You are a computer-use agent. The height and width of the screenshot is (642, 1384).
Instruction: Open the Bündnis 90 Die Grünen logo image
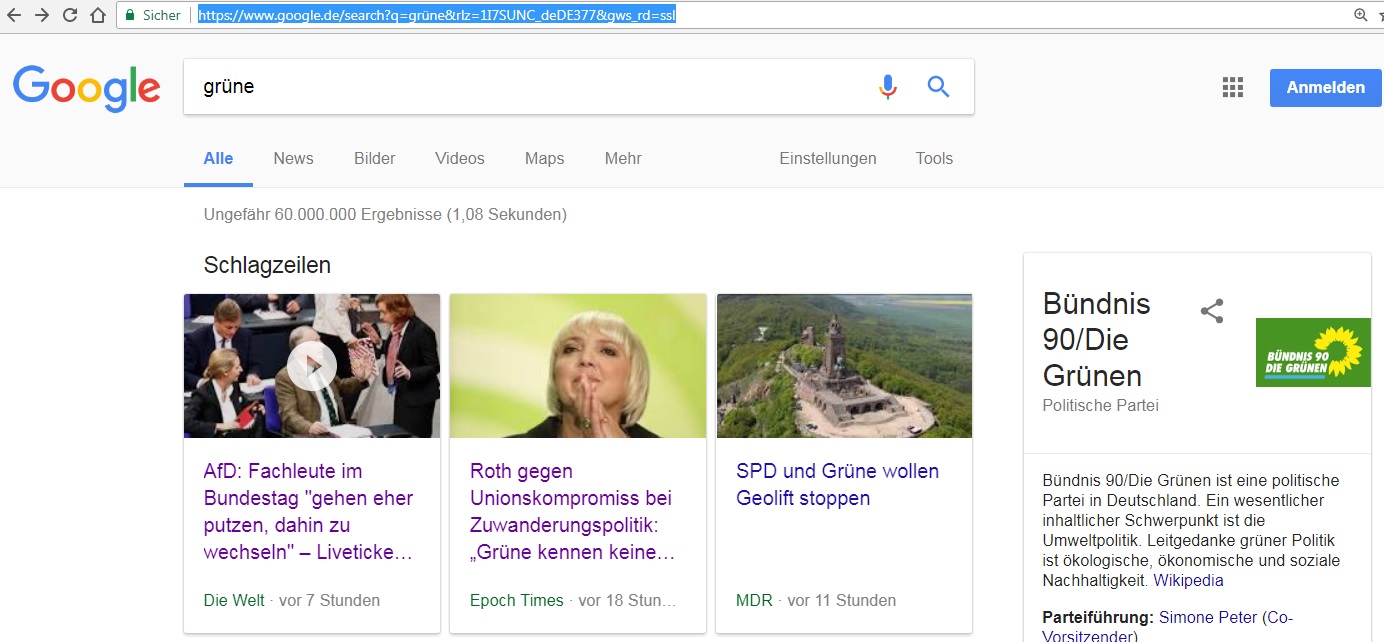pos(1313,352)
